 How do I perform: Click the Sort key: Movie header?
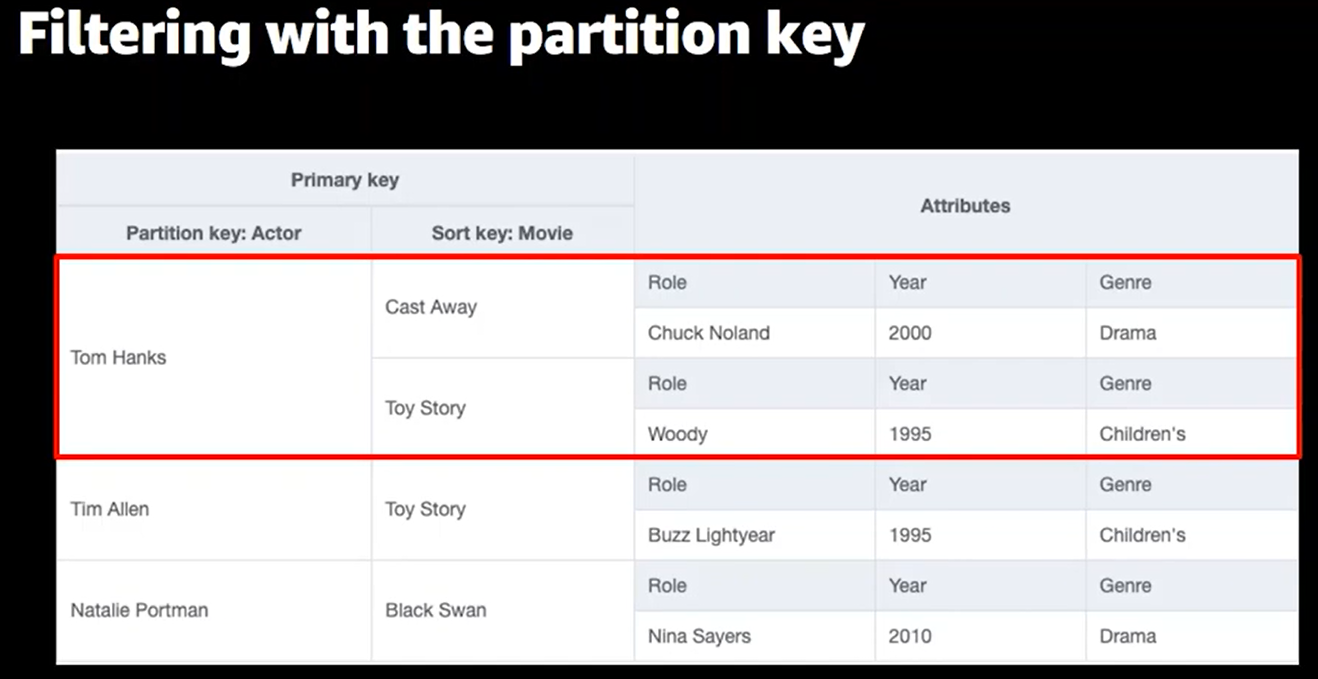coord(503,233)
